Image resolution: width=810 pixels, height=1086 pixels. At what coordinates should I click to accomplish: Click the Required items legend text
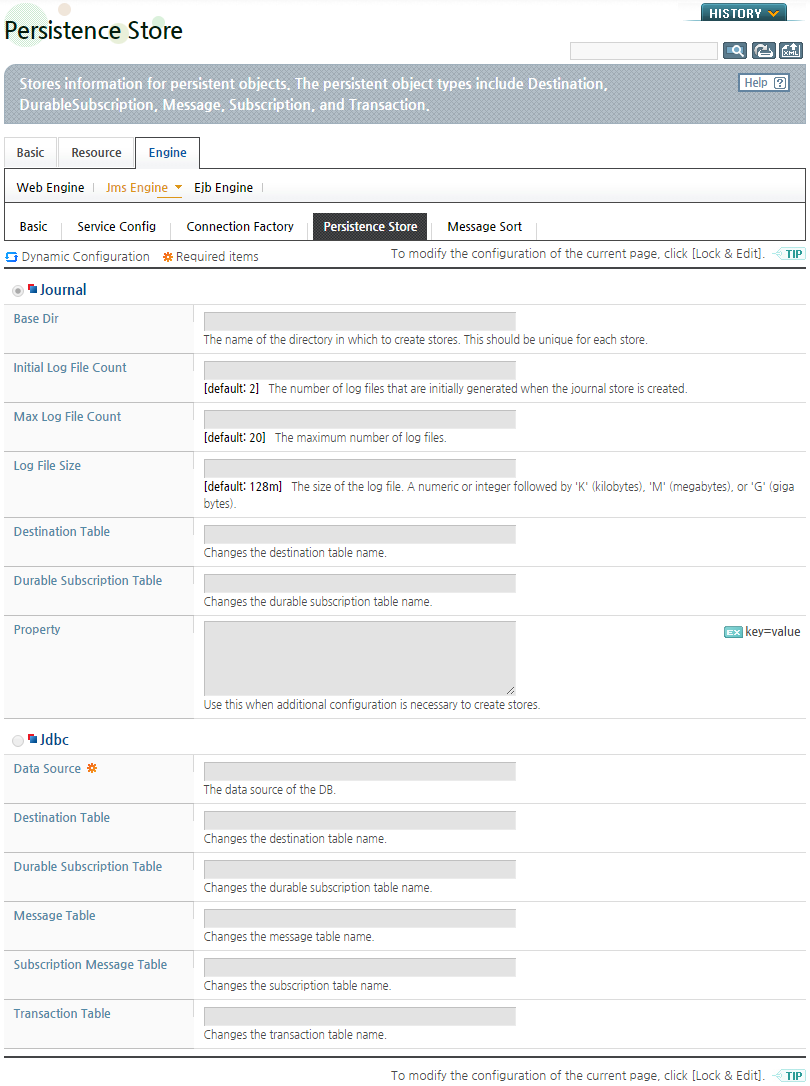coord(217,257)
